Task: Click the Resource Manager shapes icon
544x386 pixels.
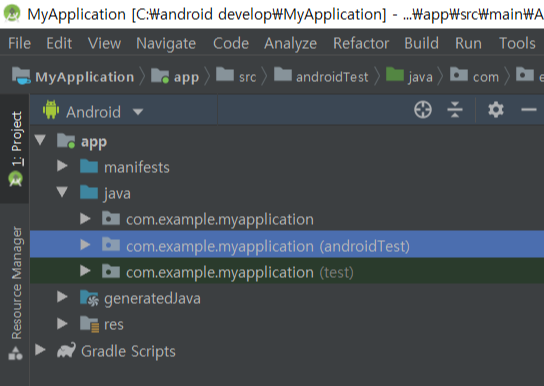Action: tap(16, 354)
